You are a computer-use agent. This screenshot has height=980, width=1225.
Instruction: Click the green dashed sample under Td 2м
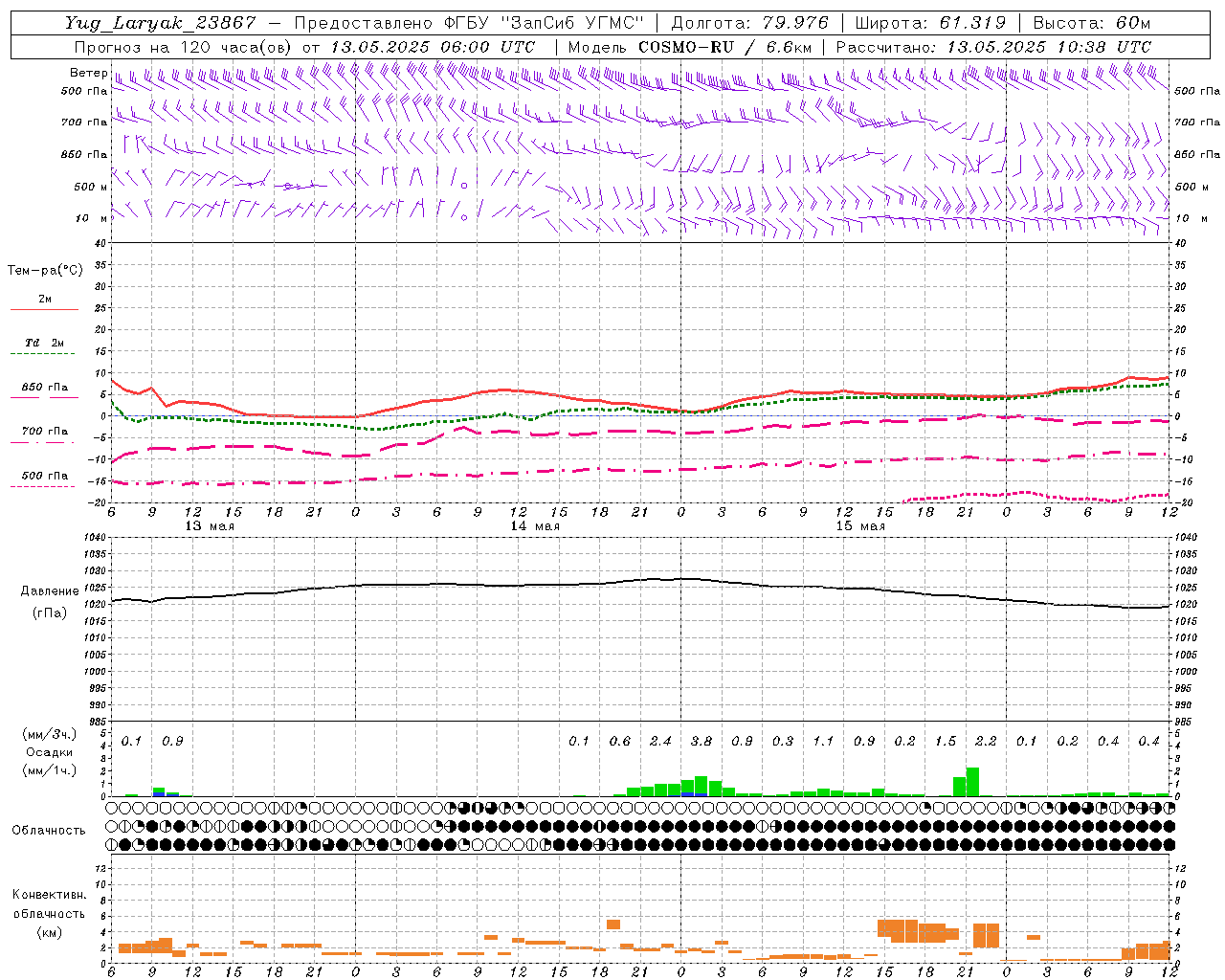coord(42,354)
